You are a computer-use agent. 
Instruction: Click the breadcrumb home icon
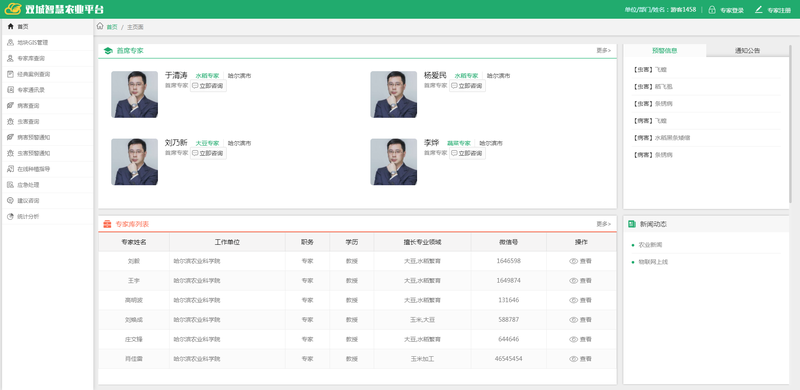[x=100, y=27]
